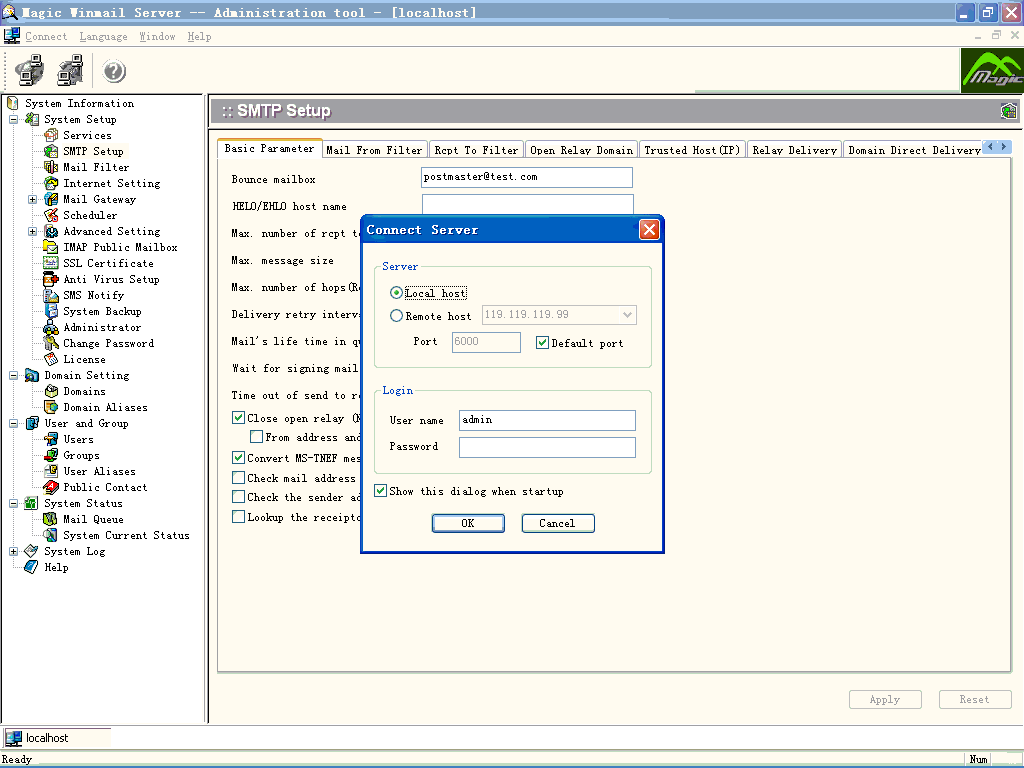1024x768 pixels.
Task: Open the Relay Delivery tab
Action: pyautogui.click(x=794, y=150)
